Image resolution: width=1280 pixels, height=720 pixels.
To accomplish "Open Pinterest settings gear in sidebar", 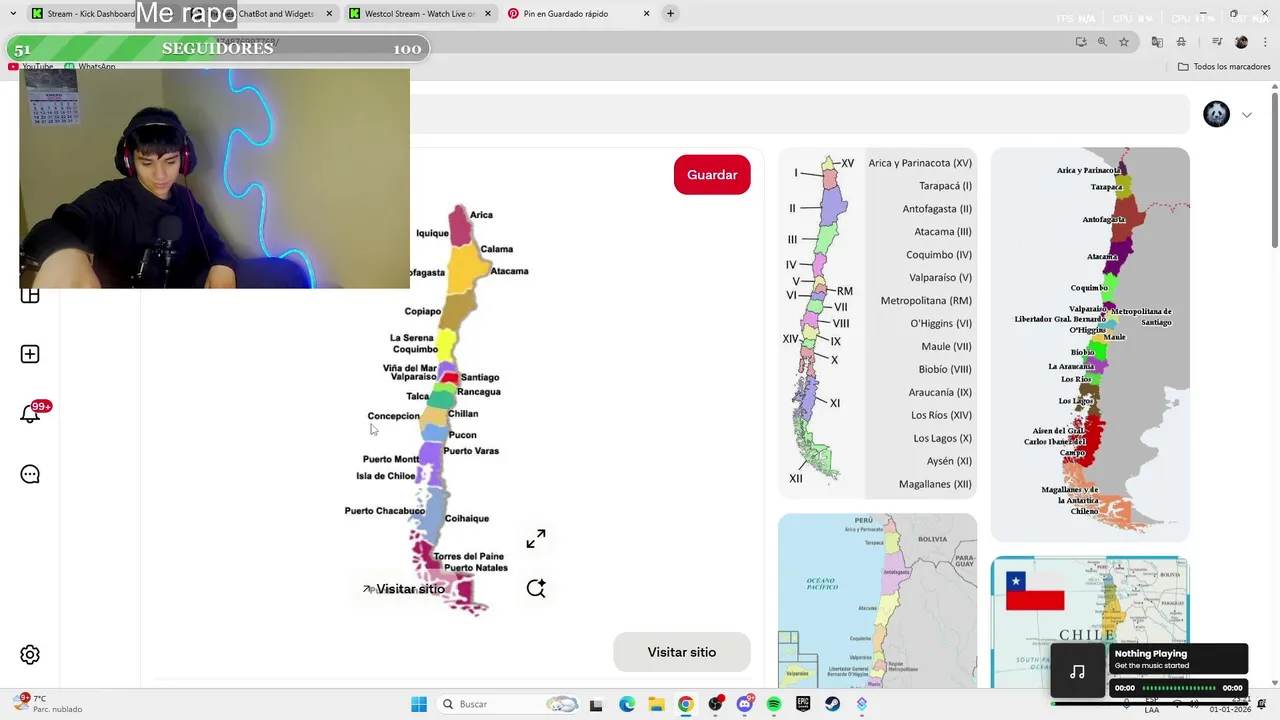I will 30,655.
